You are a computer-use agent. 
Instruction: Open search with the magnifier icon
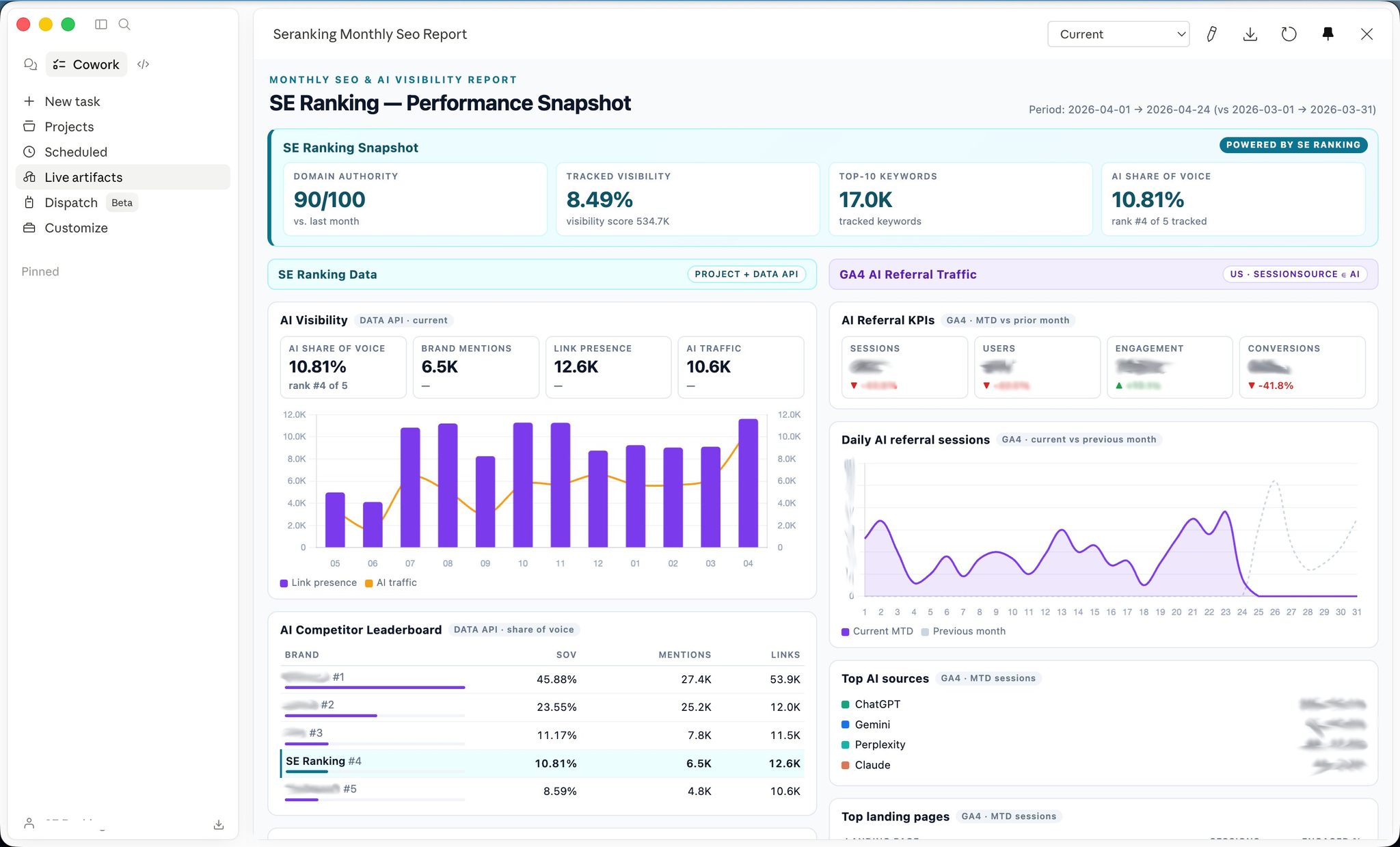pos(124,25)
